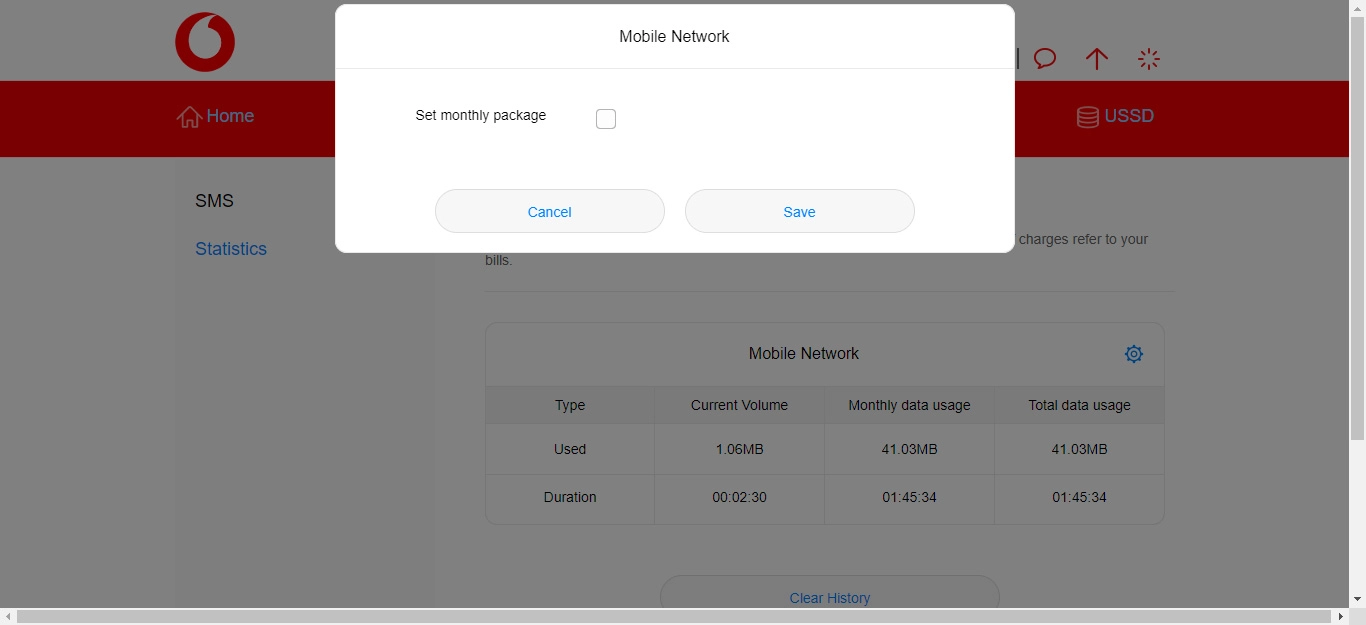Click the Home house icon
Screen dimensions: 1366x625
tap(189, 117)
